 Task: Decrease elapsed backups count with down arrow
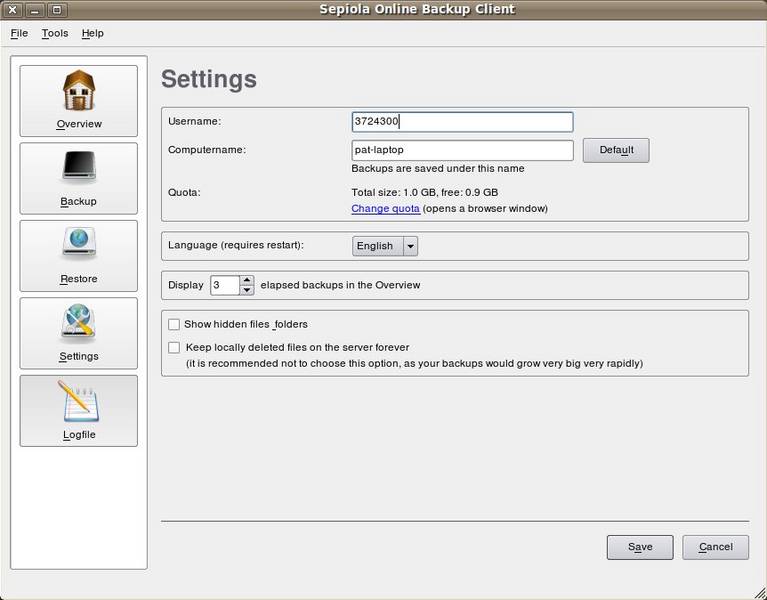247,290
